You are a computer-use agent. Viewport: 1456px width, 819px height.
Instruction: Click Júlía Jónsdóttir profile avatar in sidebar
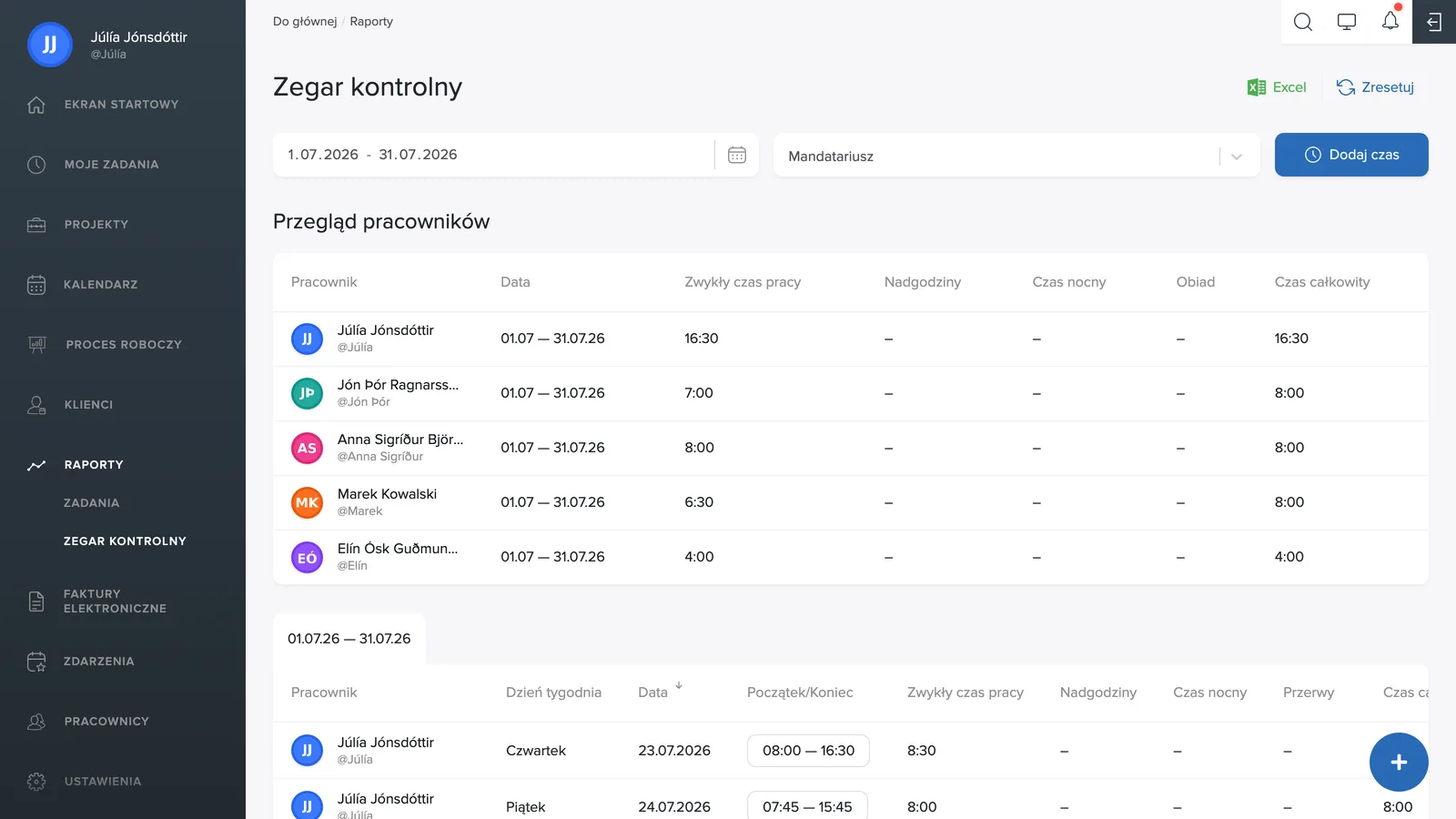pyautogui.click(x=50, y=45)
